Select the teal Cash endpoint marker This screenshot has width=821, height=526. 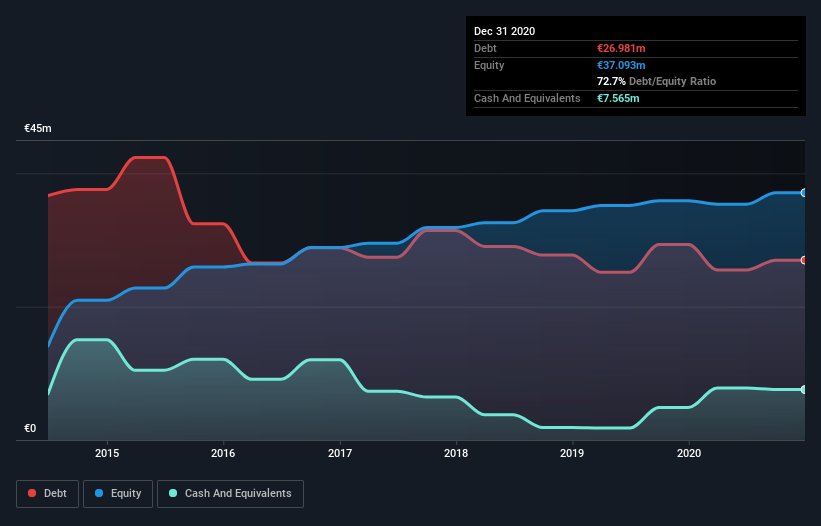pos(804,389)
